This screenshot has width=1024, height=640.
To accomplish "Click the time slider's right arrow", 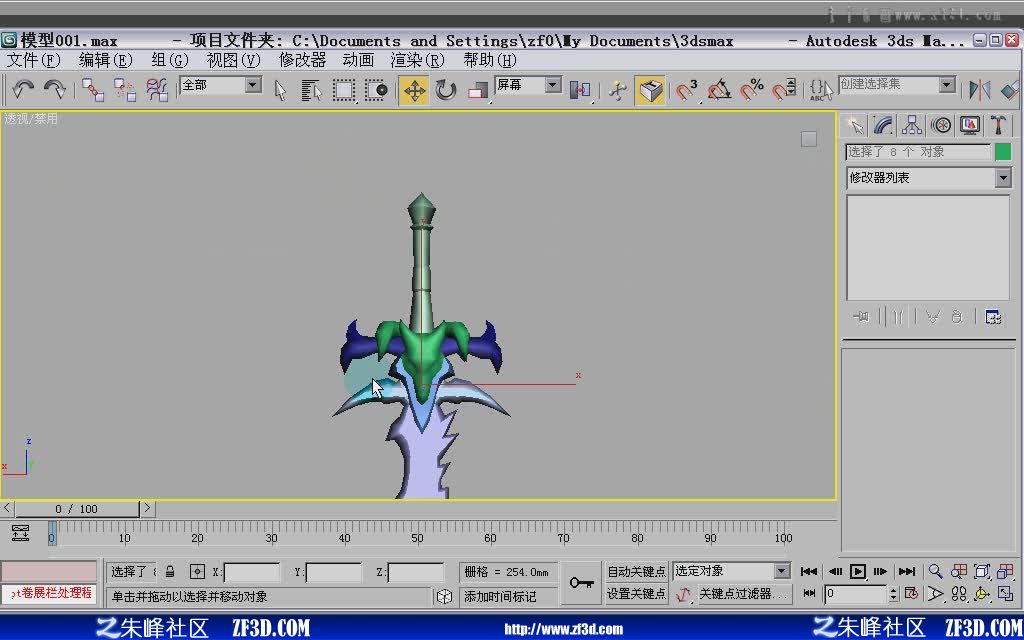I will tap(148, 507).
